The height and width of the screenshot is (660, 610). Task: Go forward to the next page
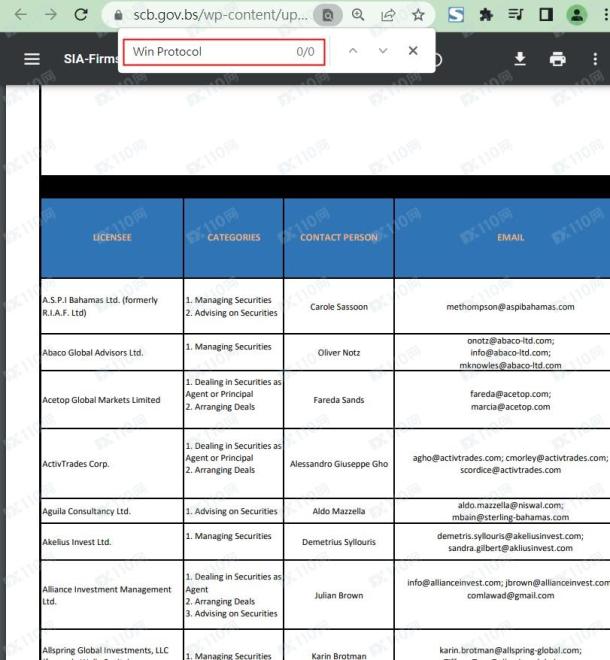[x=51, y=15]
